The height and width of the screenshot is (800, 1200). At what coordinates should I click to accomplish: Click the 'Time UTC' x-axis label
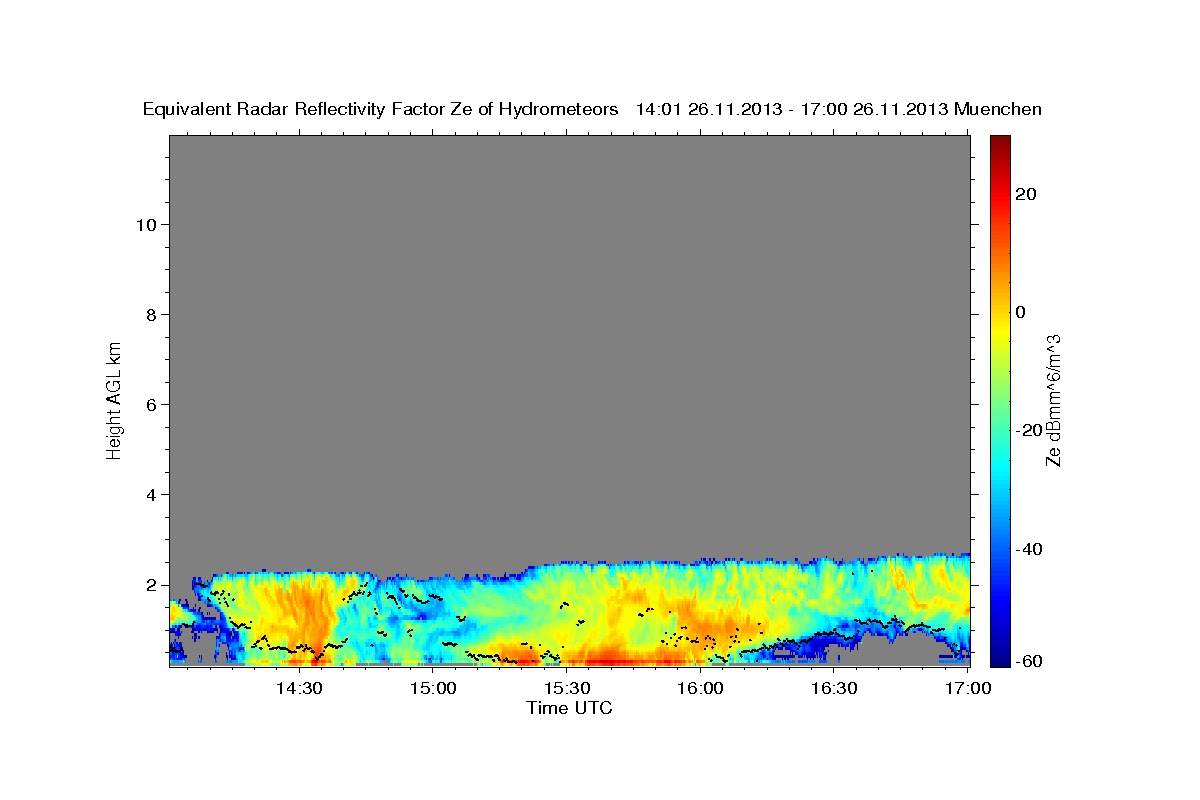pyautogui.click(x=569, y=708)
